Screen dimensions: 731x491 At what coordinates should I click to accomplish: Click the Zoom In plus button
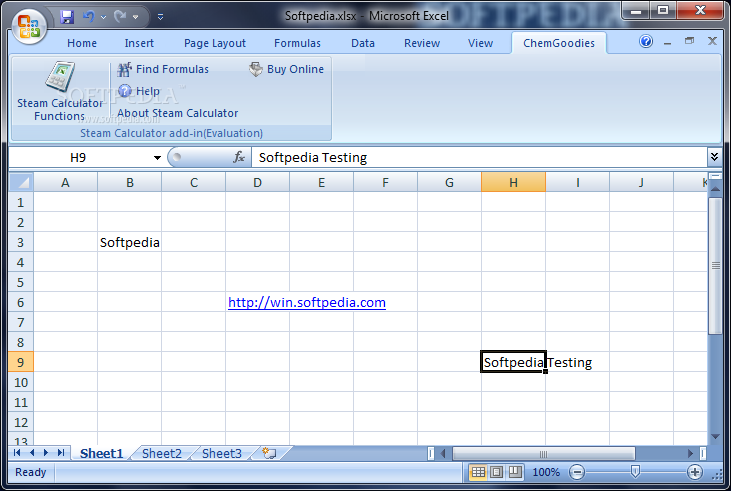(x=695, y=472)
